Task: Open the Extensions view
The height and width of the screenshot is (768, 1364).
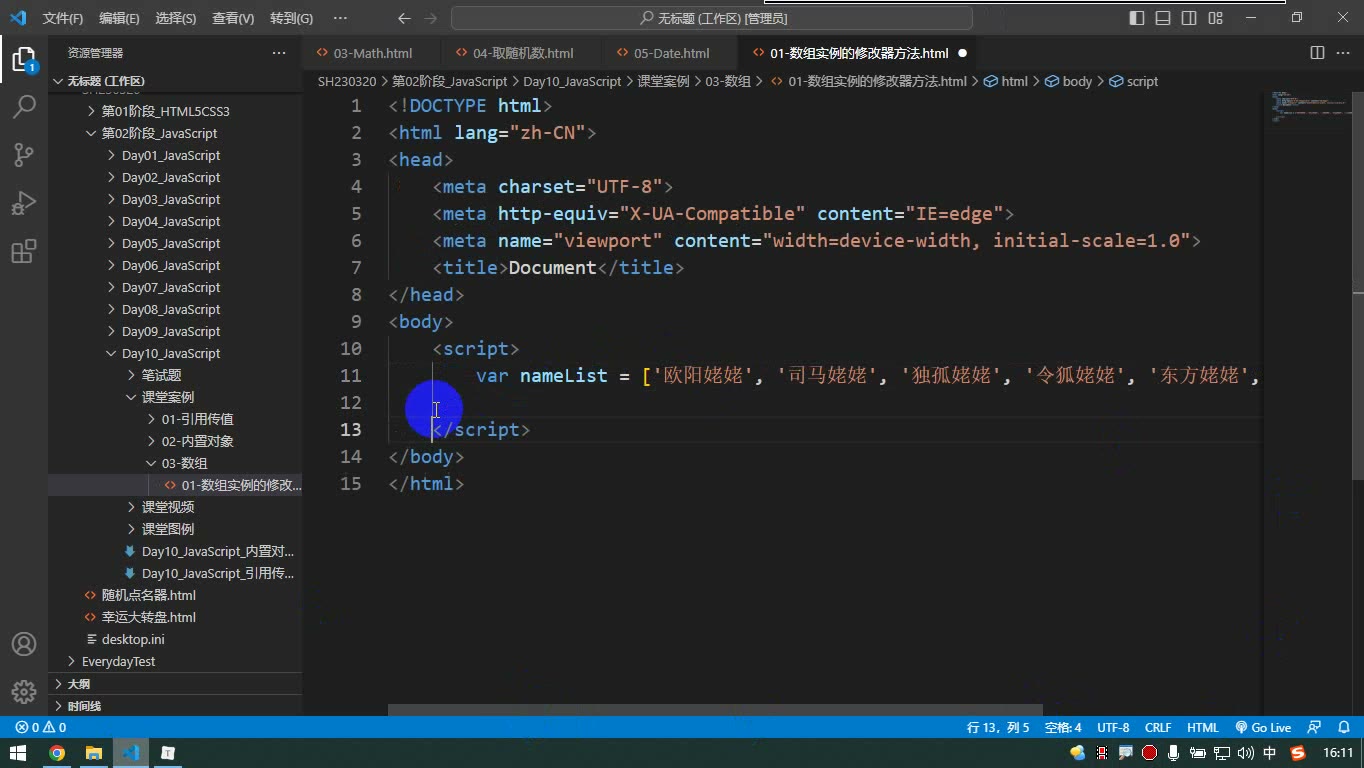Action: pyautogui.click(x=23, y=251)
